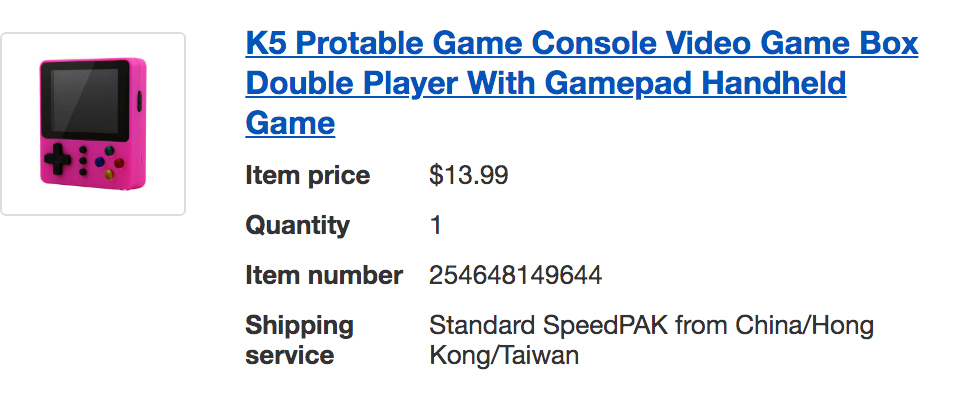Click the console's black screen in the thumbnail
This screenshot has width=968, height=394.
tap(85, 100)
